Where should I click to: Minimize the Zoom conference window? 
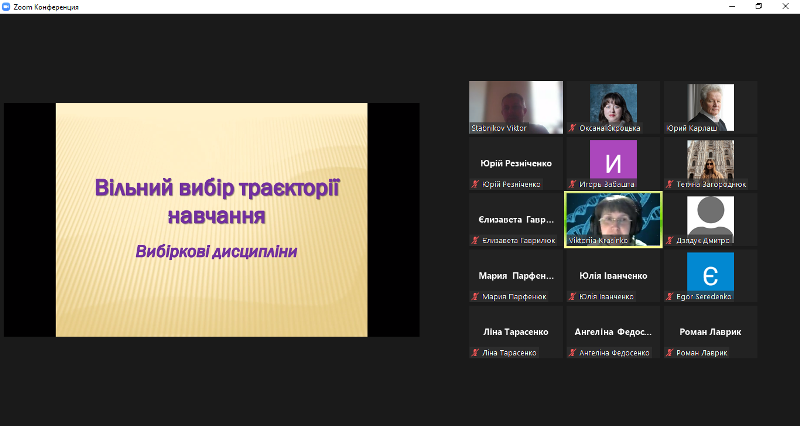[732, 6]
